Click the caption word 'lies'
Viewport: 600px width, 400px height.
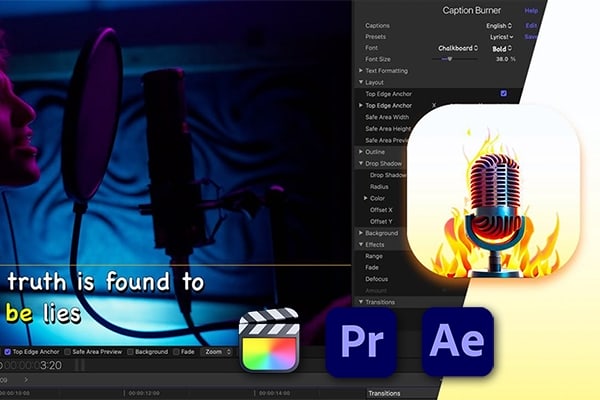pos(62,313)
